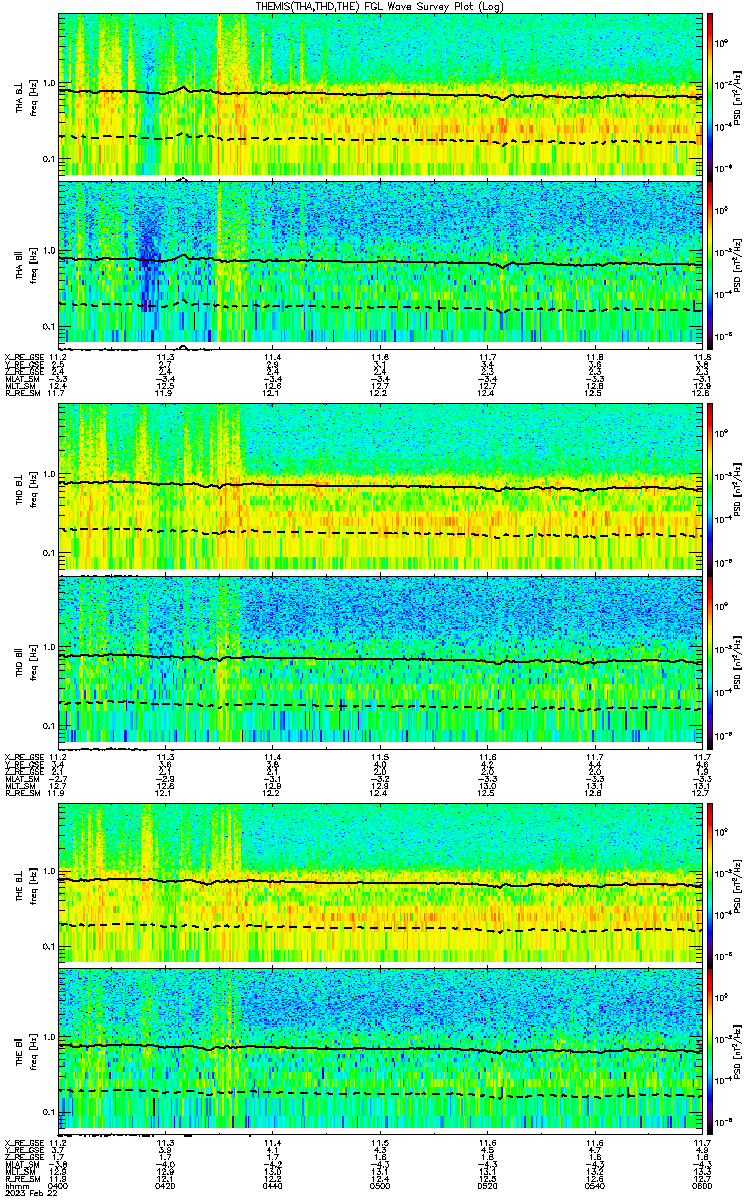Viewport: 750px width, 1200px height.
Task: Click the color bar beside the THE B-parallel panel
Action: tap(710, 1049)
